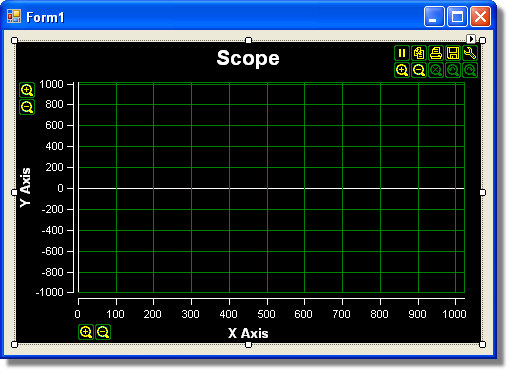Image resolution: width=510 pixels, height=372 pixels.
Task: Click the Y axis value 1000
Action: (51, 84)
